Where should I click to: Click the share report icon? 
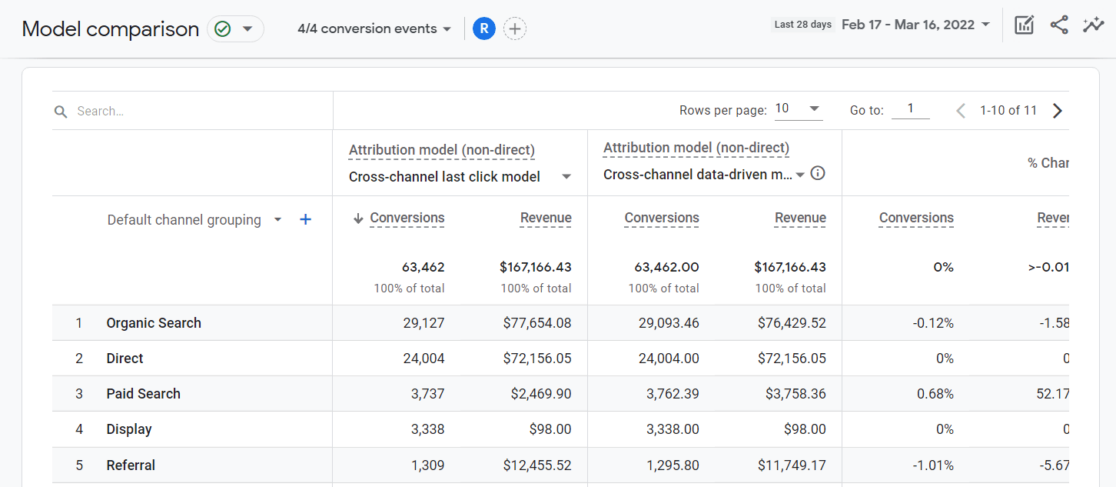point(1059,25)
